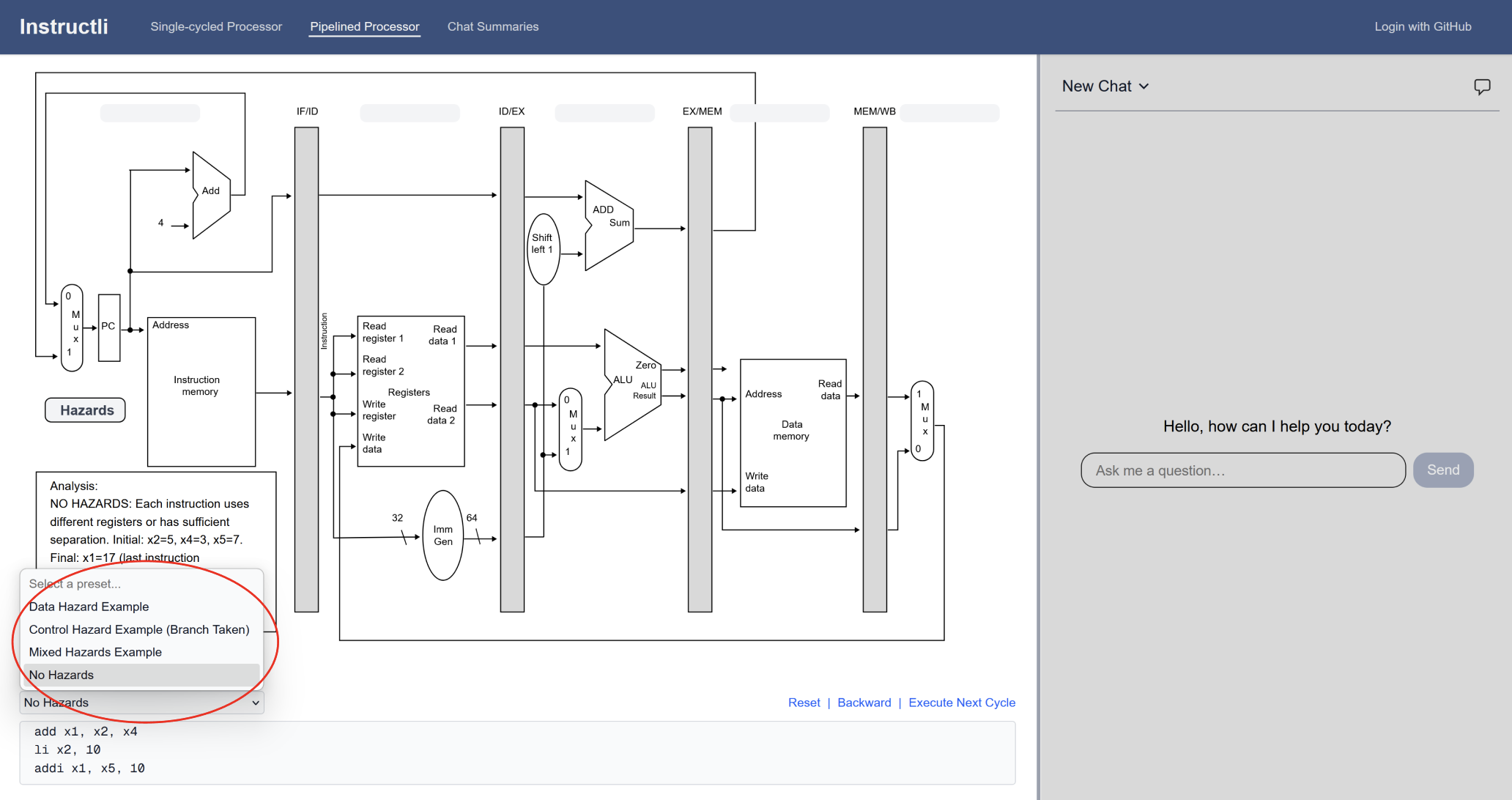Switch to the Pipelined Processor tab
The width and height of the screenshot is (1512, 800).
tap(365, 26)
